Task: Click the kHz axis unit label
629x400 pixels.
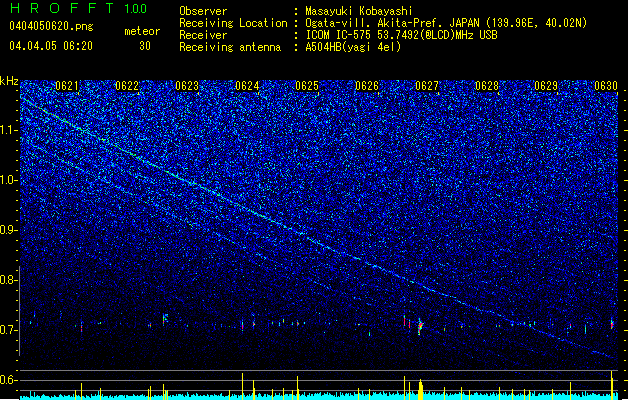Action: [x=9, y=81]
